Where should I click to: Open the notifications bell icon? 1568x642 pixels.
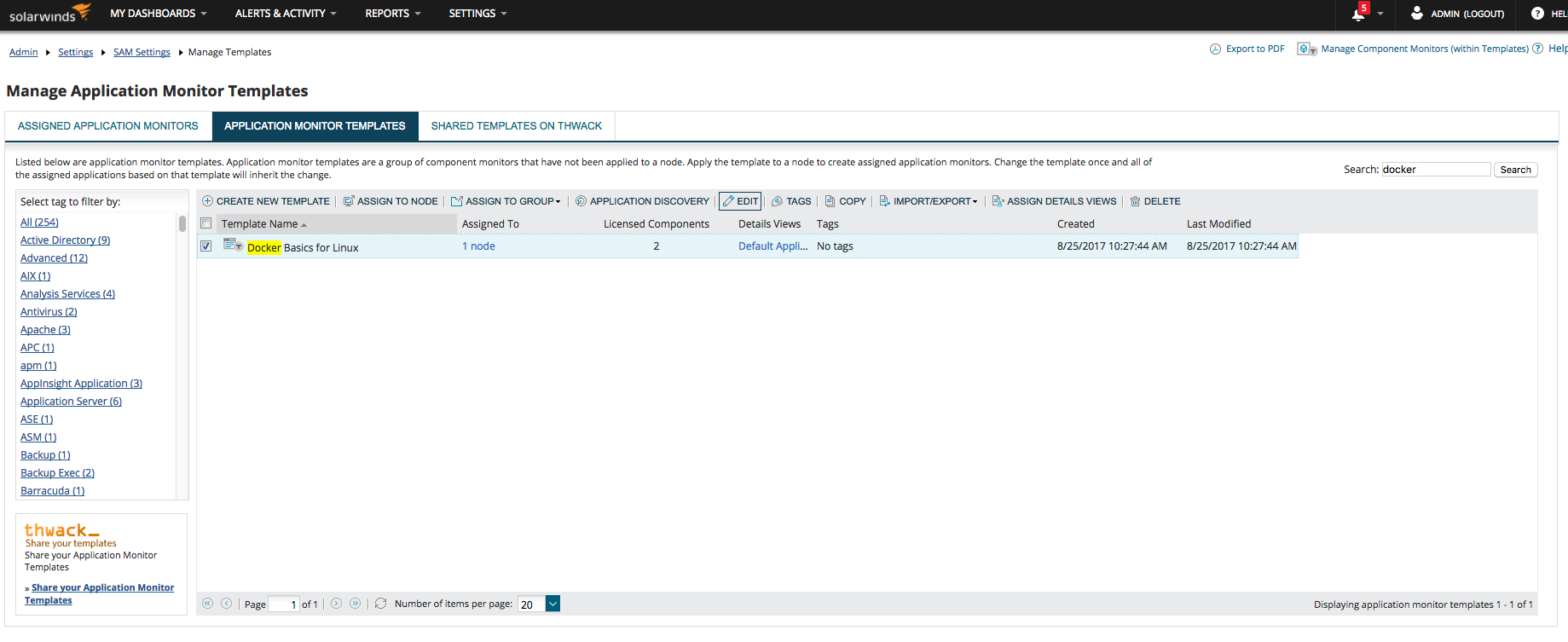(1359, 13)
